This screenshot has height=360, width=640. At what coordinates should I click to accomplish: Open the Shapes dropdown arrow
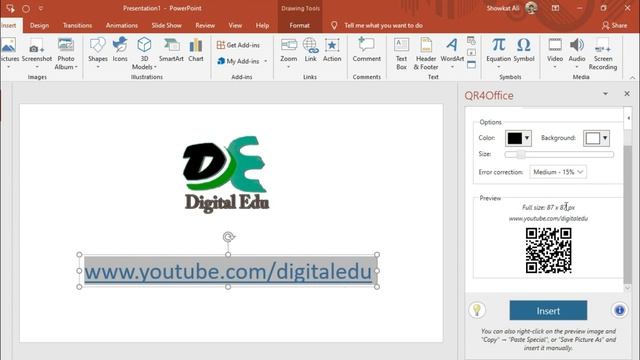[98, 67]
